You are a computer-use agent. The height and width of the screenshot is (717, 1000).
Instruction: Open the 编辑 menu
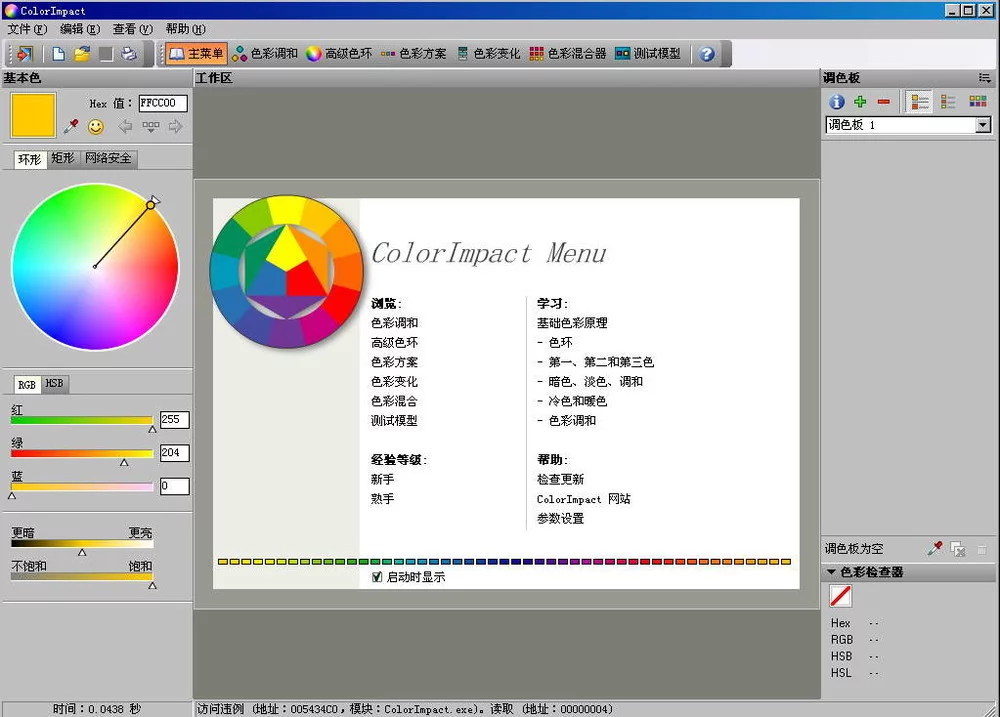pos(80,29)
